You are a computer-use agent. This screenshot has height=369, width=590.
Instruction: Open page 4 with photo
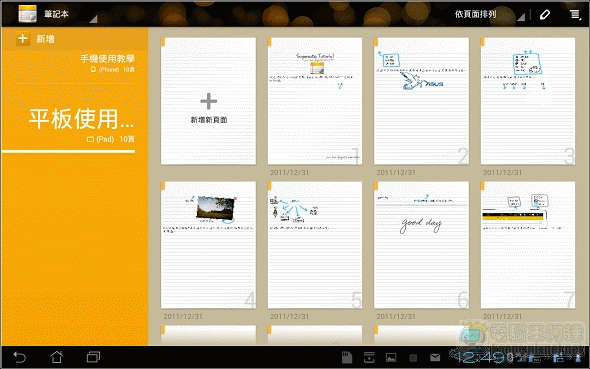[208, 245]
